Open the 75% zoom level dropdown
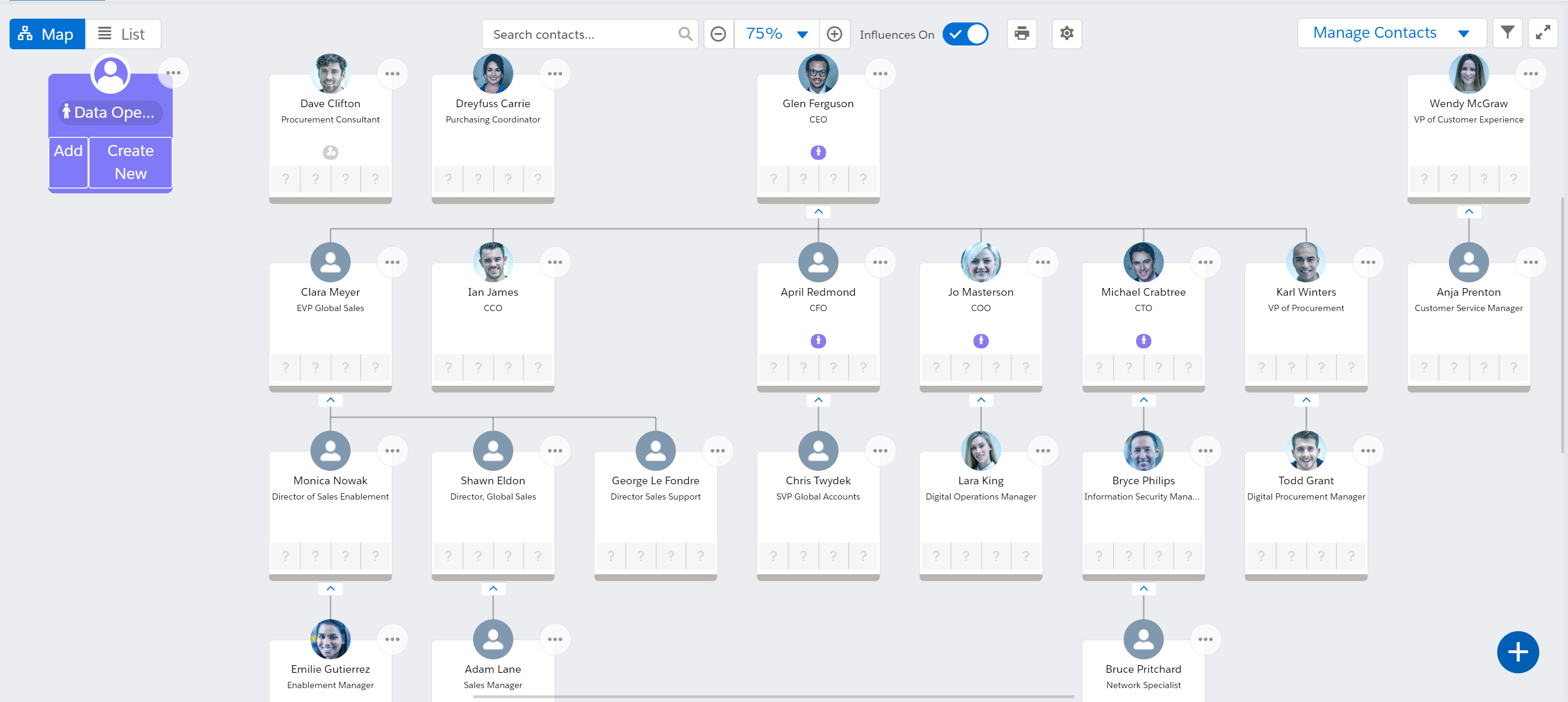The height and width of the screenshot is (702, 1568). pos(776,34)
